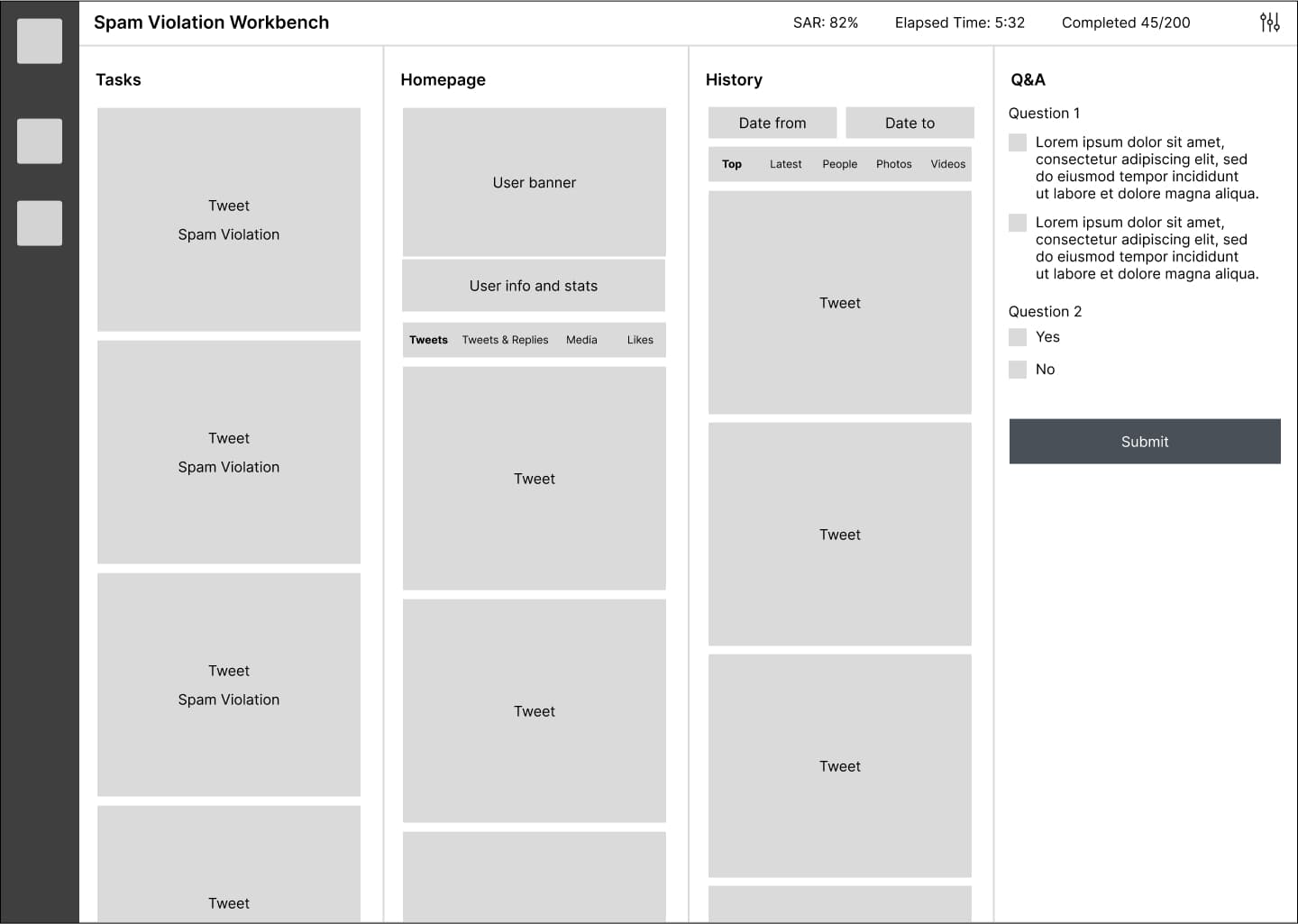Tick the No checkbox for Question 2
Image resolution: width=1298 pixels, height=924 pixels.
1018,370
